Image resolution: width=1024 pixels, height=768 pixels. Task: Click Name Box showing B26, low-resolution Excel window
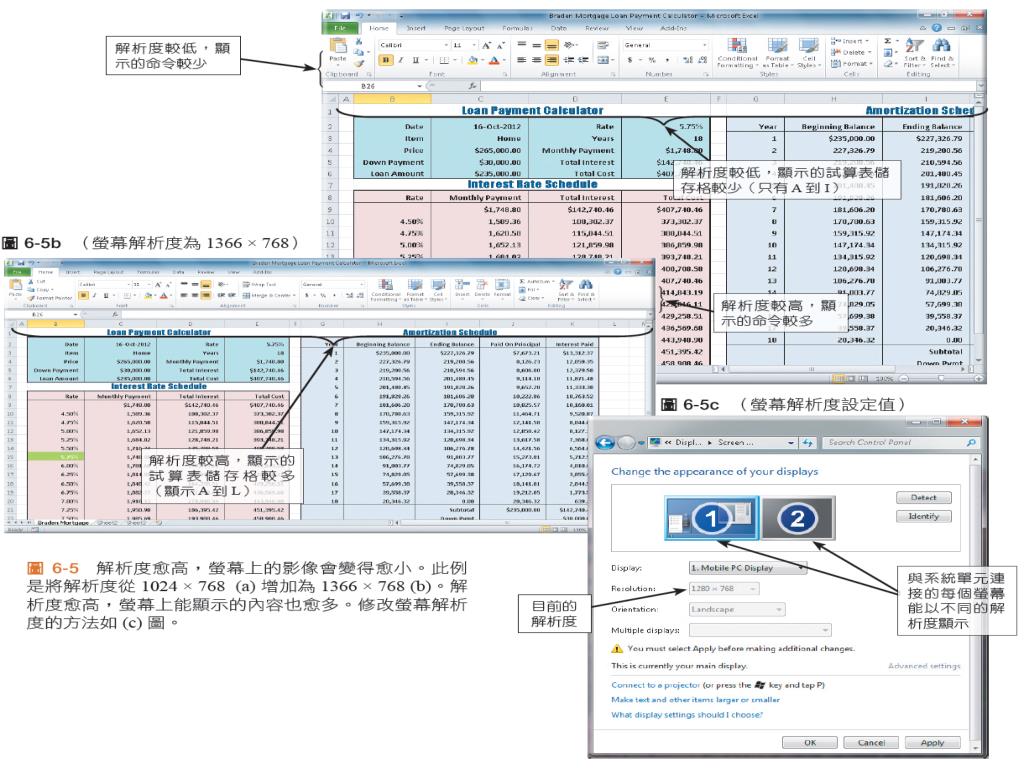[x=372, y=86]
